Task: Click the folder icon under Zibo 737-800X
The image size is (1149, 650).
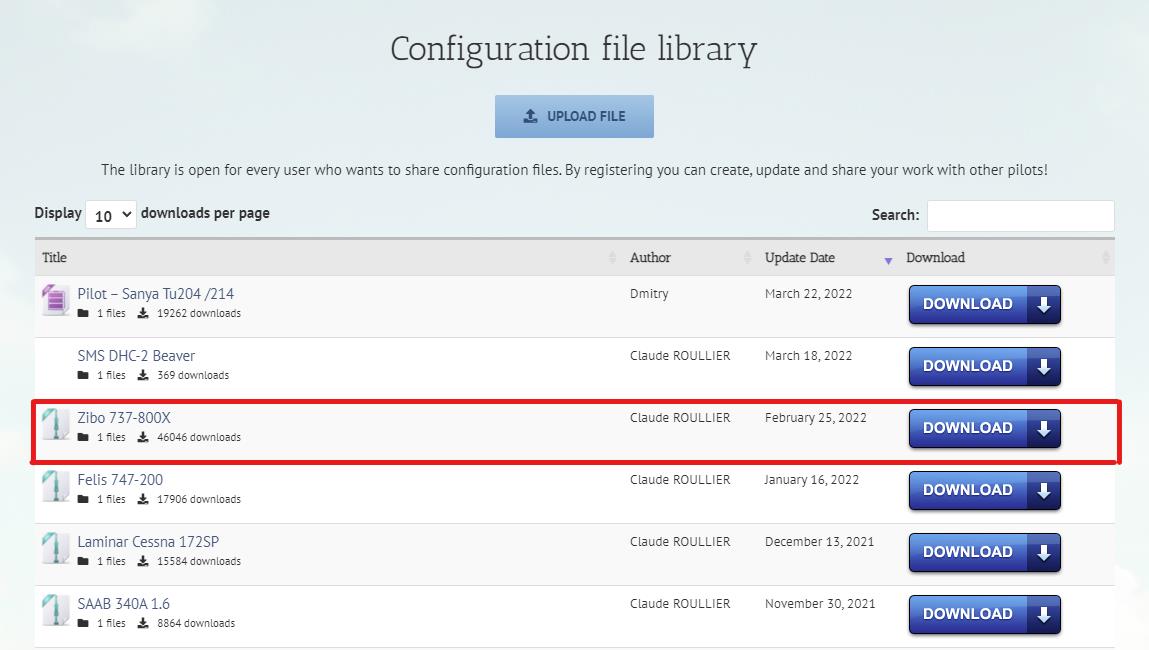Action: coord(83,437)
